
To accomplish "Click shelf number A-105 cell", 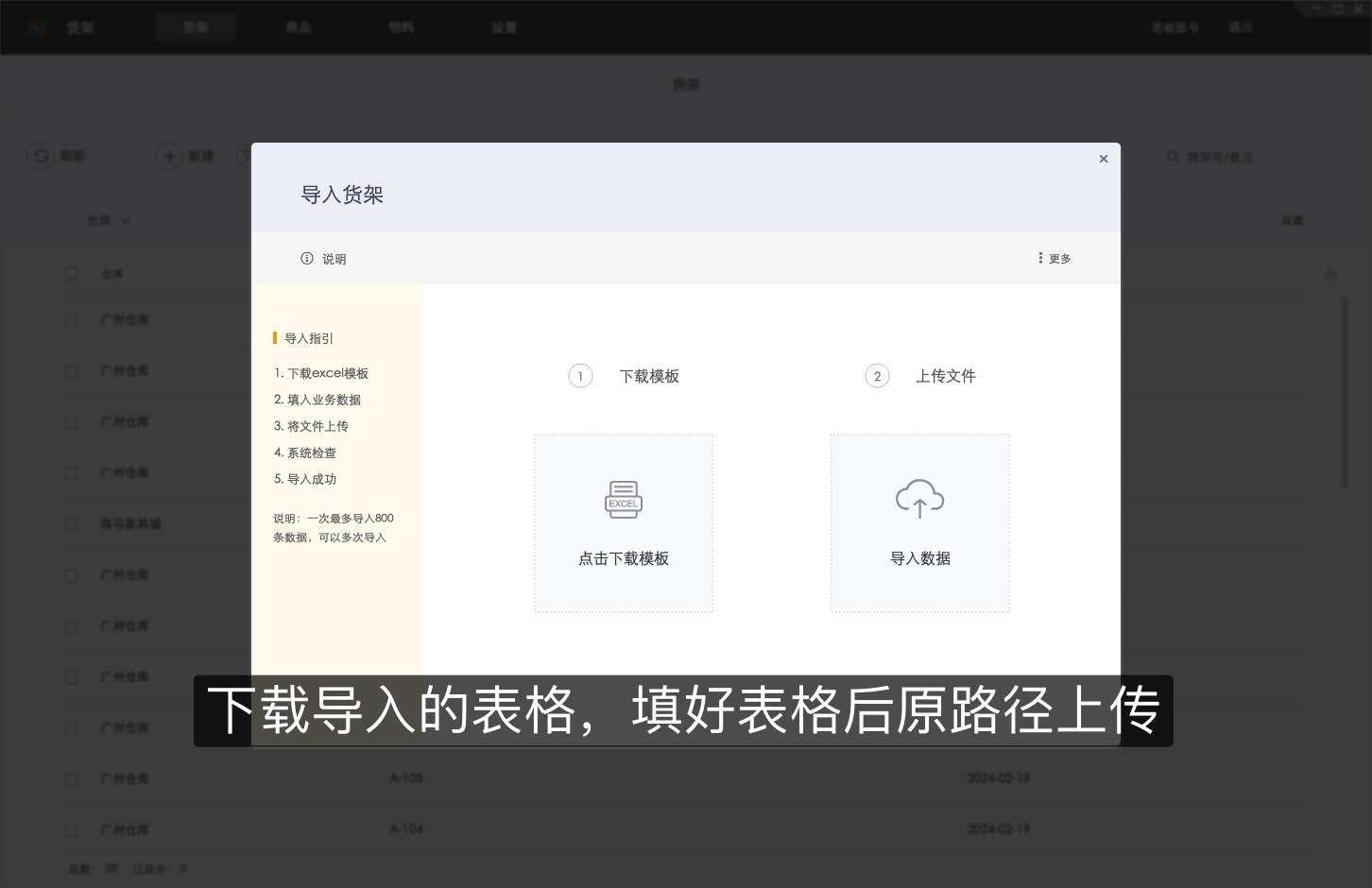I will (x=406, y=778).
